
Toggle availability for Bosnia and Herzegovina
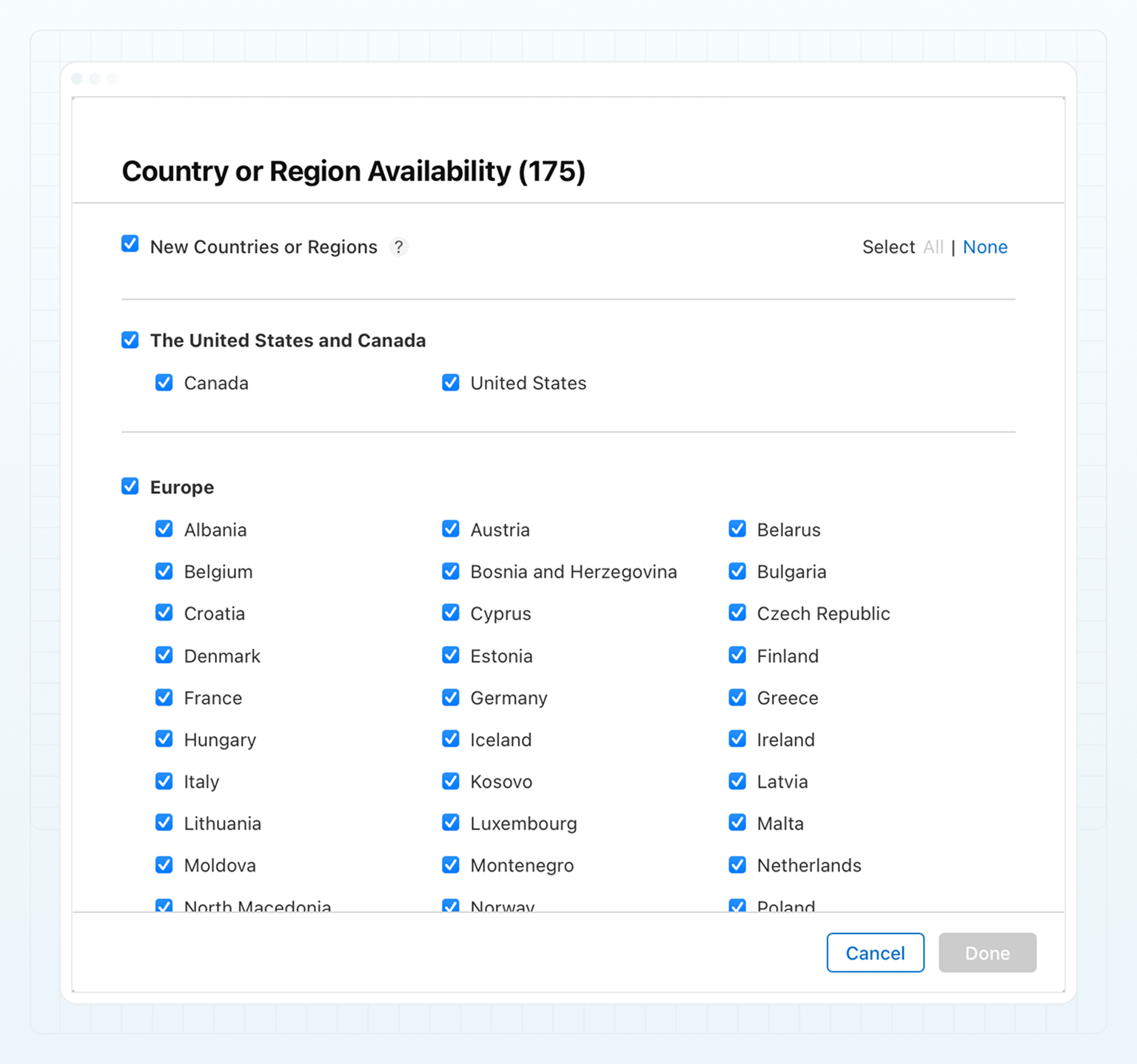point(451,571)
